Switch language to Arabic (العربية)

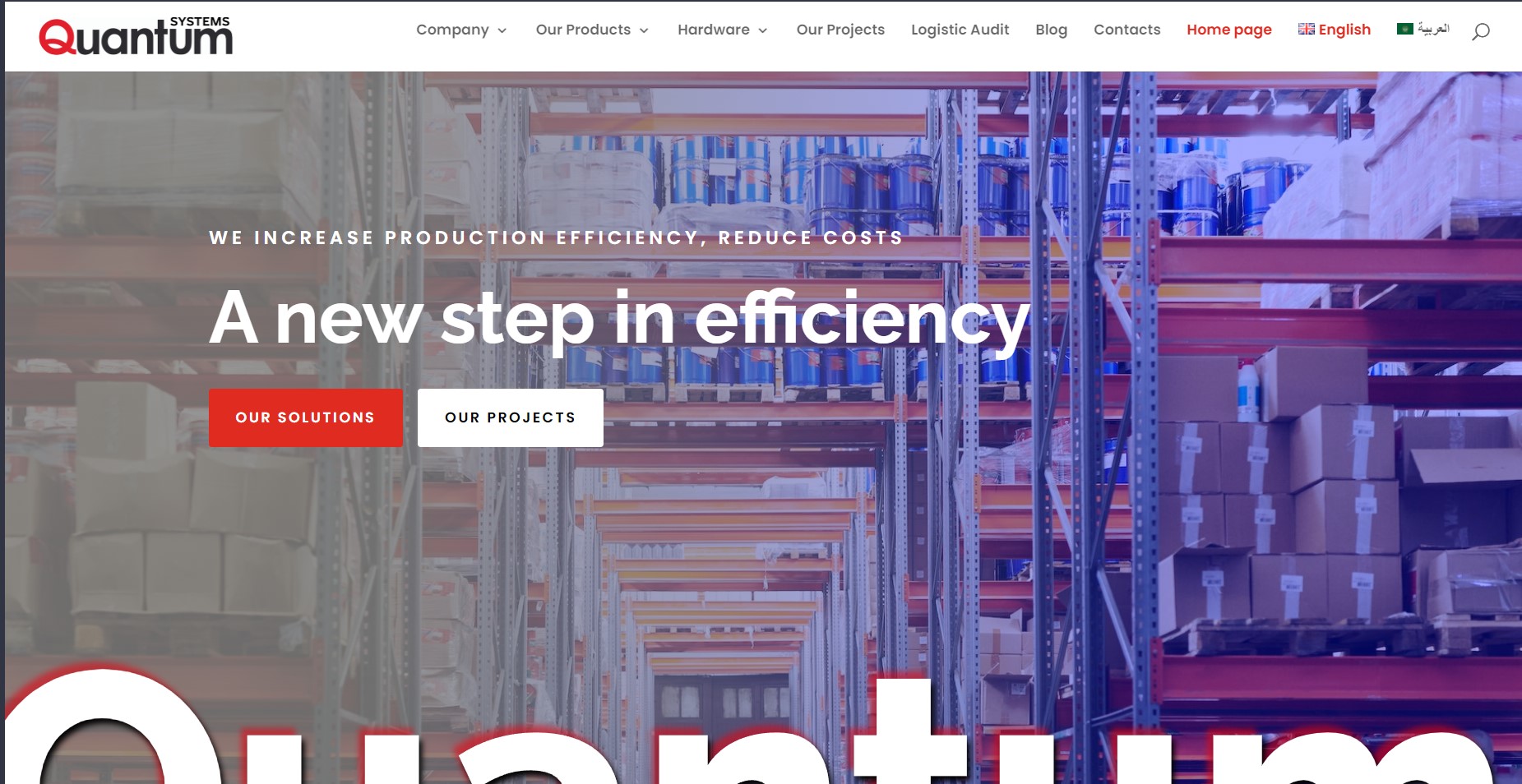[1433, 29]
